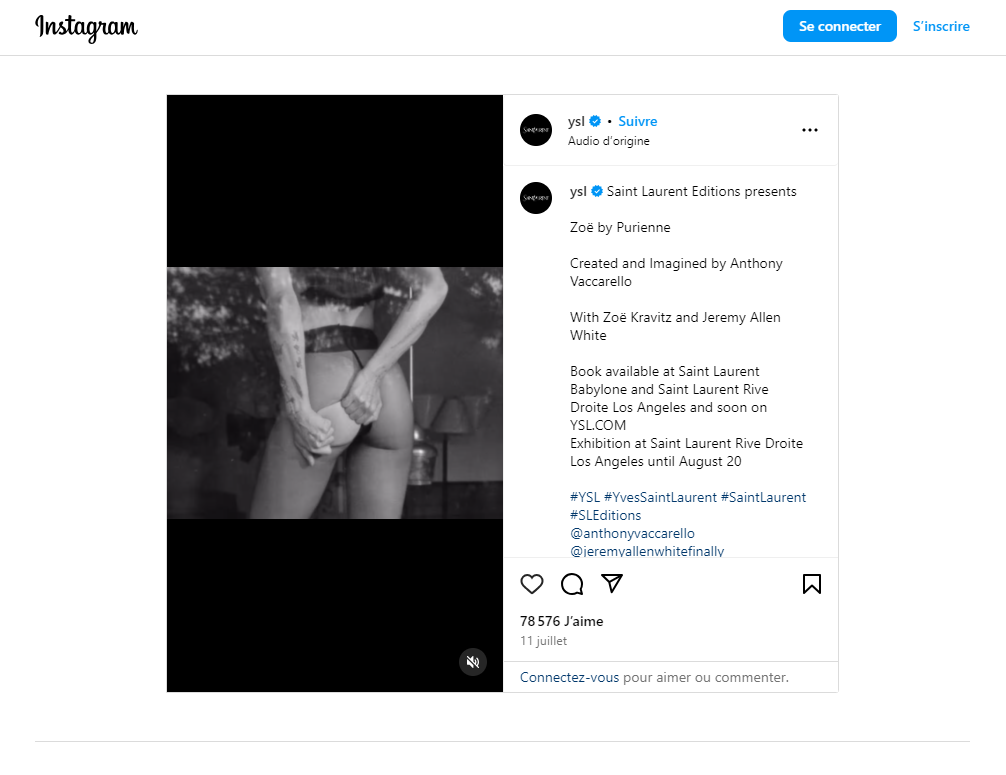This screenshot has width=1006, height=775.
Task: Follow ysl with Suivre button
Action: click(637, 121)
